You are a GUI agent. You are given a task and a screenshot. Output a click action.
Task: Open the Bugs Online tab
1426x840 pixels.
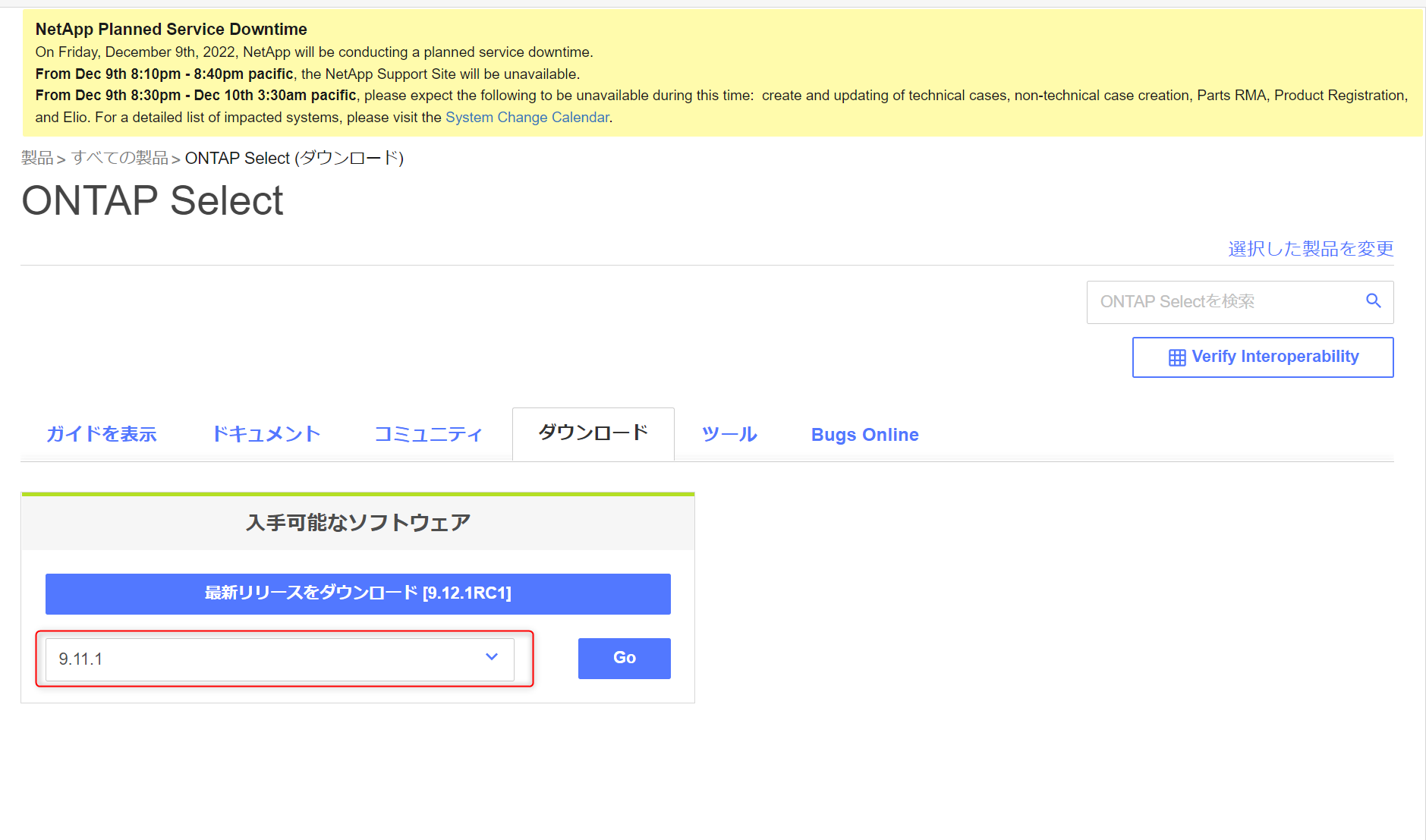pyautogui.click(x=864, y=434)
